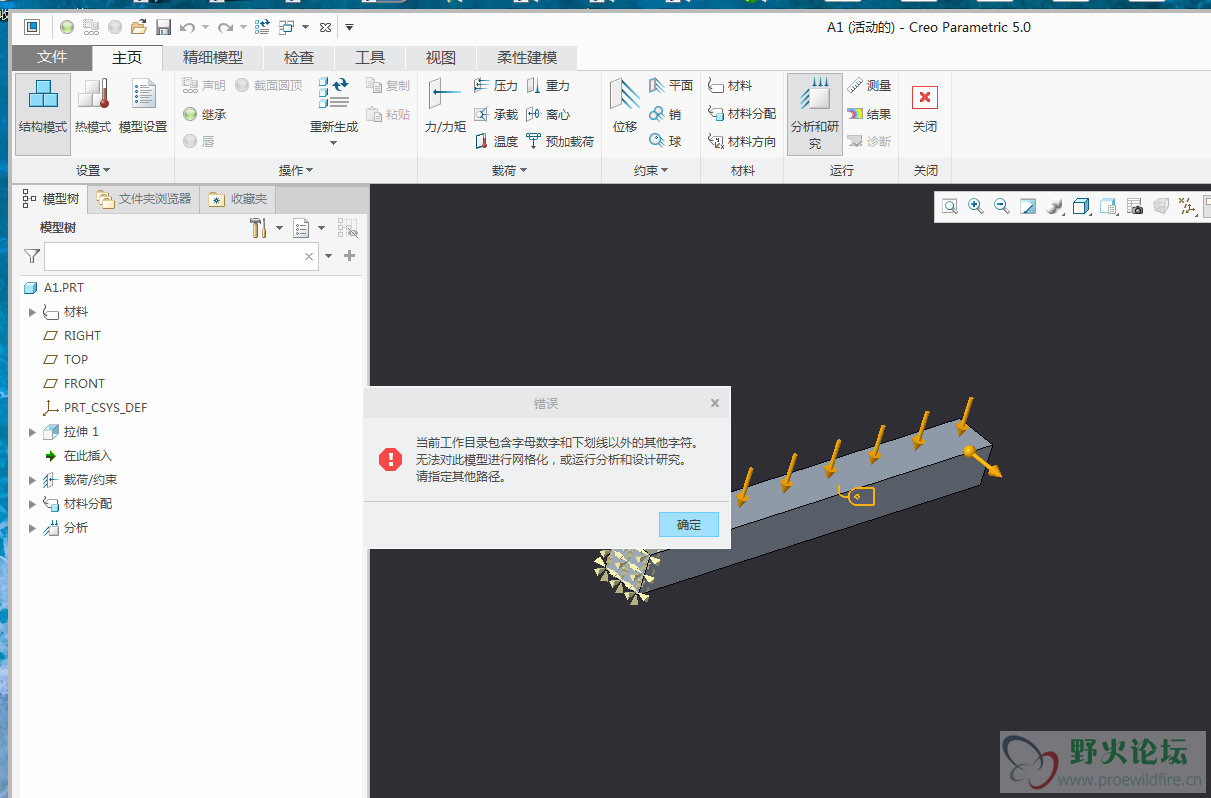Click the model tree search field
Image resolution: width=1211 pixels, height=798 pixels.
coord(172,257)
